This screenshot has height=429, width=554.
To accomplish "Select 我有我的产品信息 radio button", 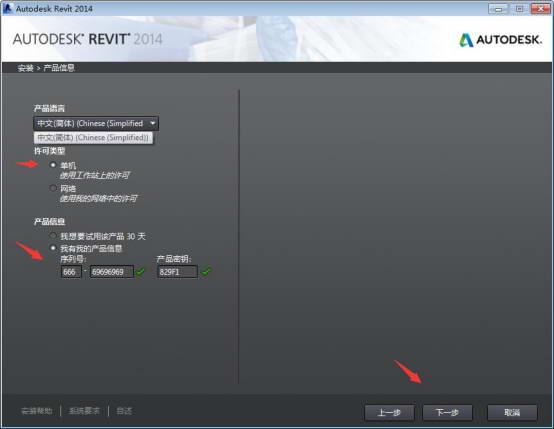I will [53, 248].
